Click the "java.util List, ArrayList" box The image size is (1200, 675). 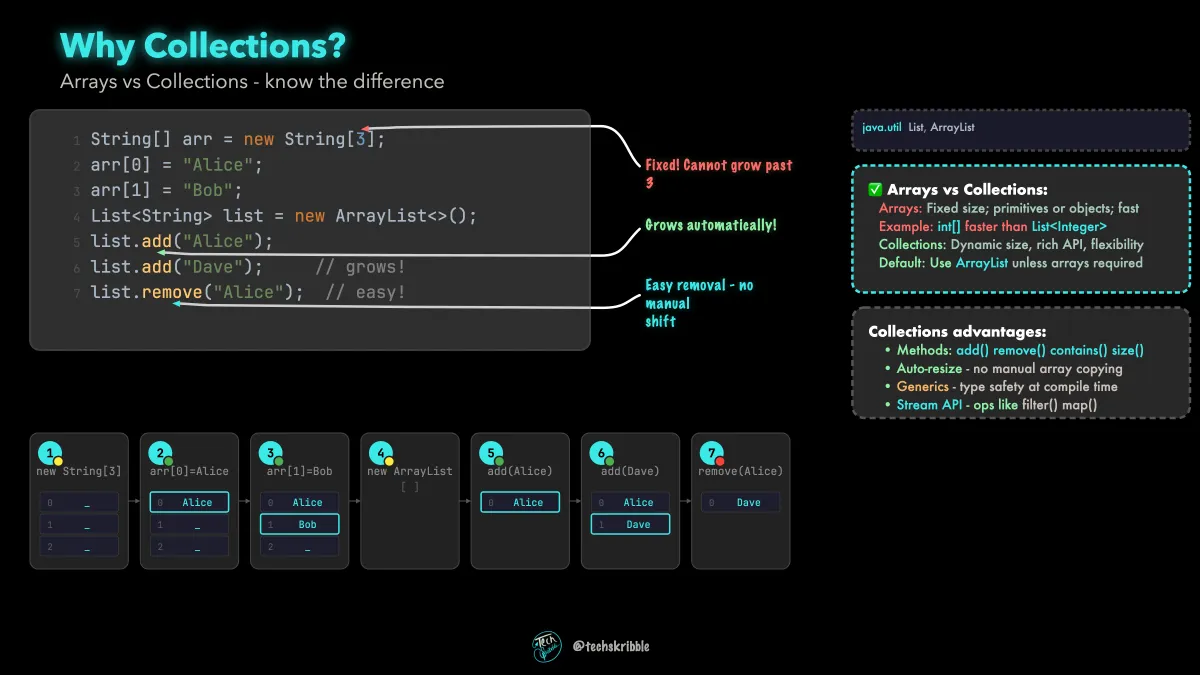coord(1021,128)
